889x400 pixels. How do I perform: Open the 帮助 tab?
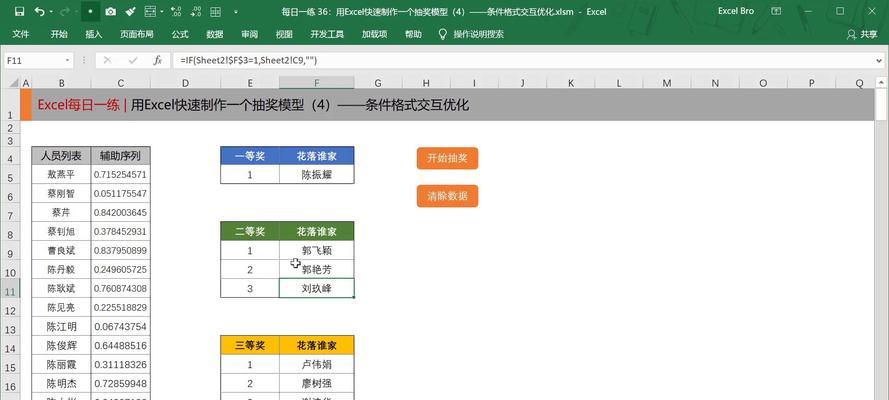coord(413,34)
